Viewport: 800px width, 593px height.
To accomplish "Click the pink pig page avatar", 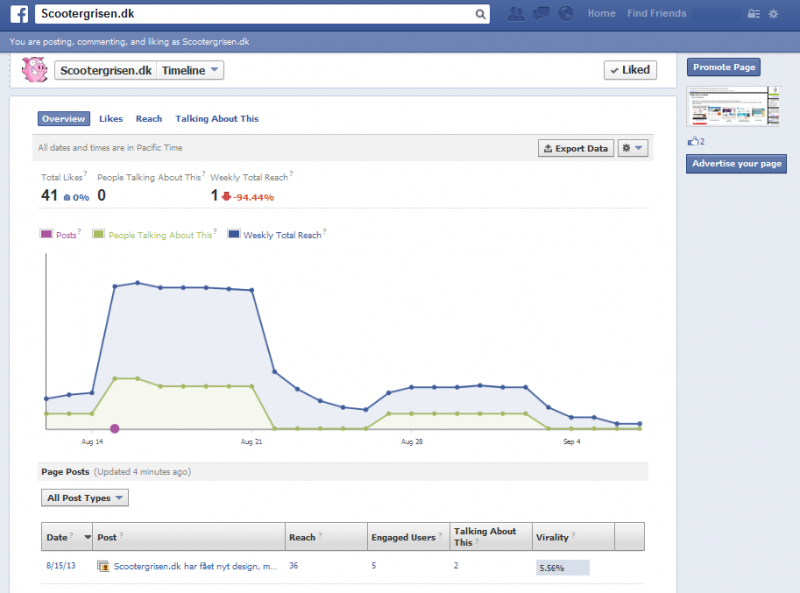I will coord(34,69).
